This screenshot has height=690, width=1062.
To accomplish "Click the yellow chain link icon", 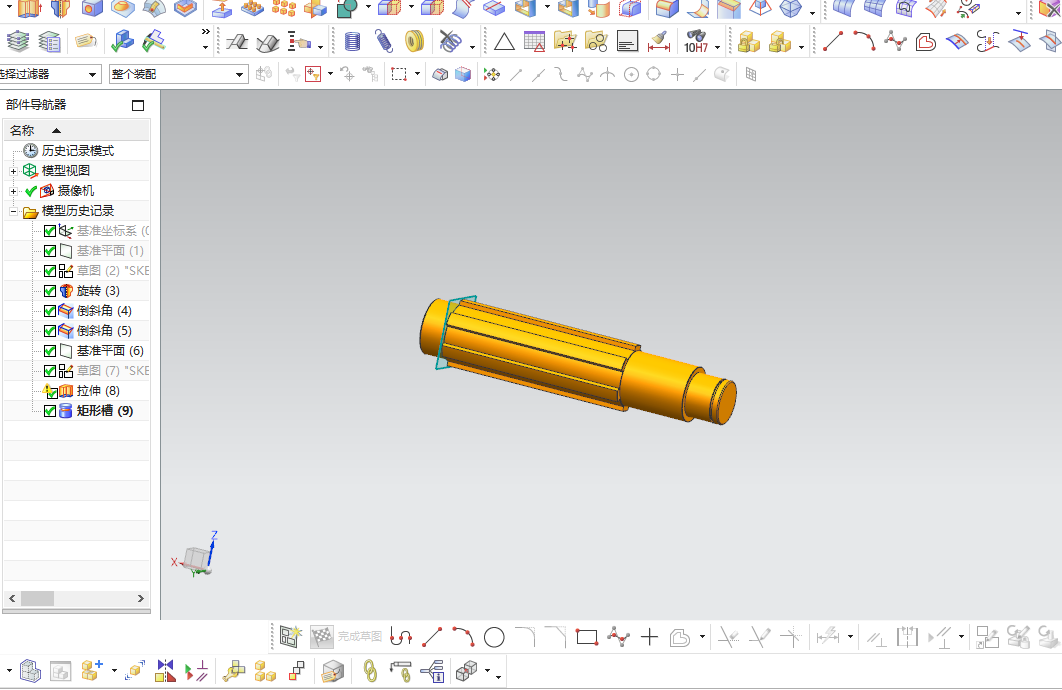I will pos(370,671).
